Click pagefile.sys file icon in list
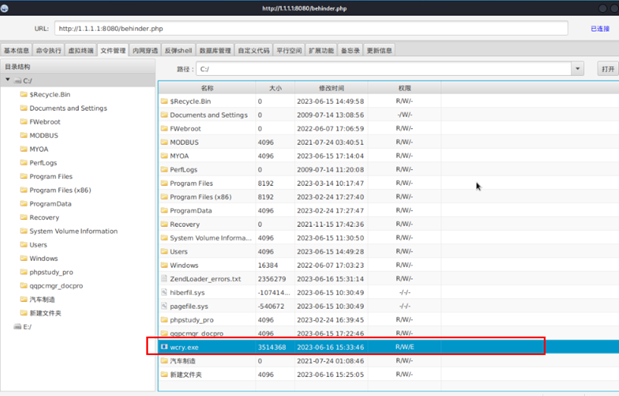This screenshot has width=619, height=396. [x=164, y=306]
